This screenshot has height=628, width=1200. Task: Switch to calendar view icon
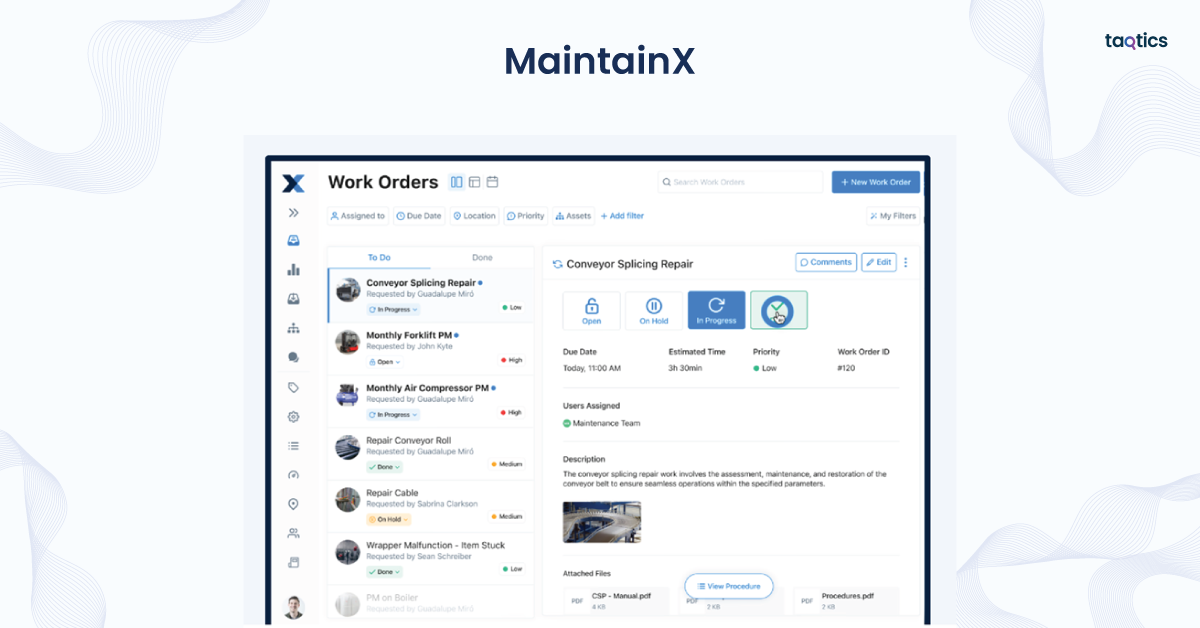[x=492, y=182]
